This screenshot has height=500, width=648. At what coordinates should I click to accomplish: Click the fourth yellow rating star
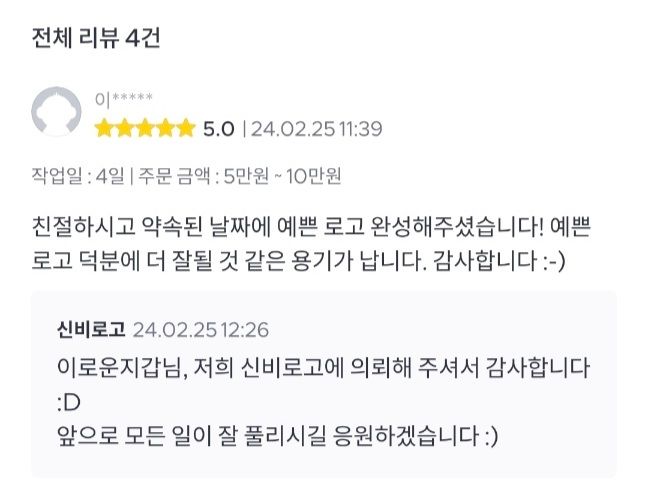pyautogui.click(x=166, y=129)
